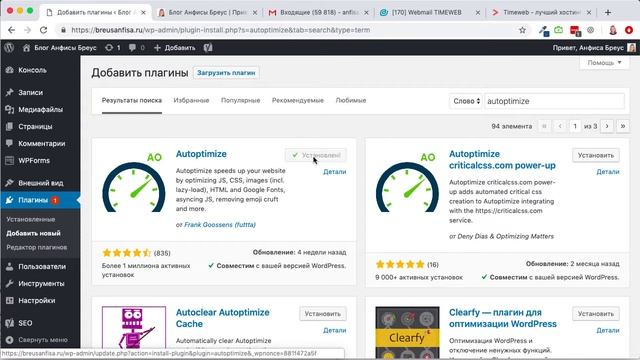This screenshot has width=640, height=360.
Task: Open author link Frank Goossens (futtta)
Action: (x=220, y=225)
